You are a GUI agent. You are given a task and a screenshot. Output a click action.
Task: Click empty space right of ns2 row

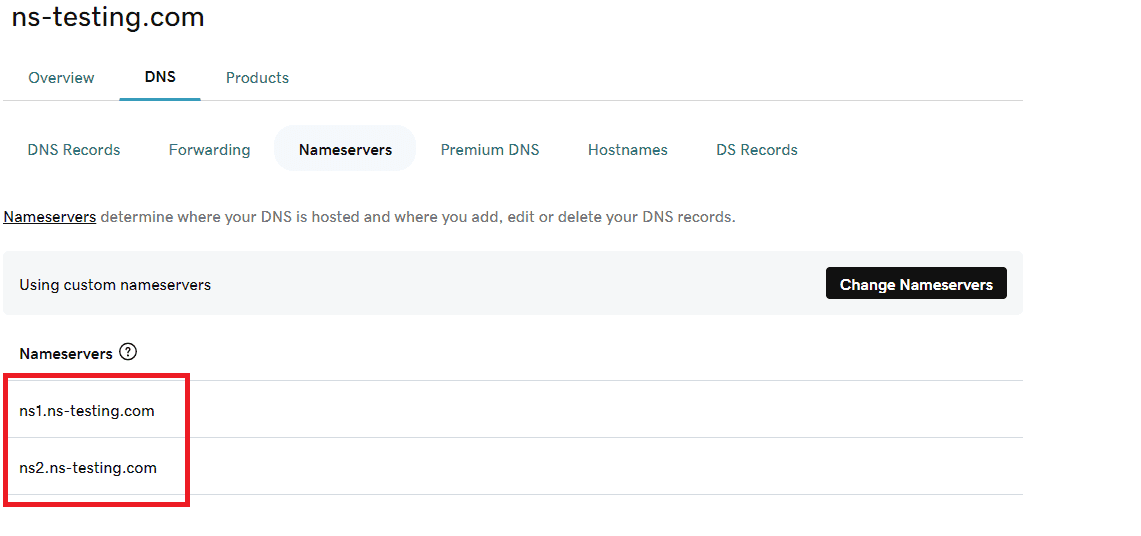pyautogui.click(x=600, y=467)
